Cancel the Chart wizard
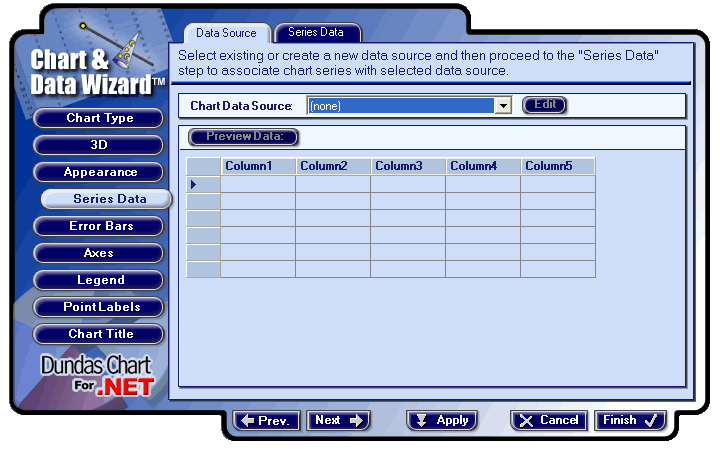The width and height of the screenshot is (720, 450). click(549, 420)
